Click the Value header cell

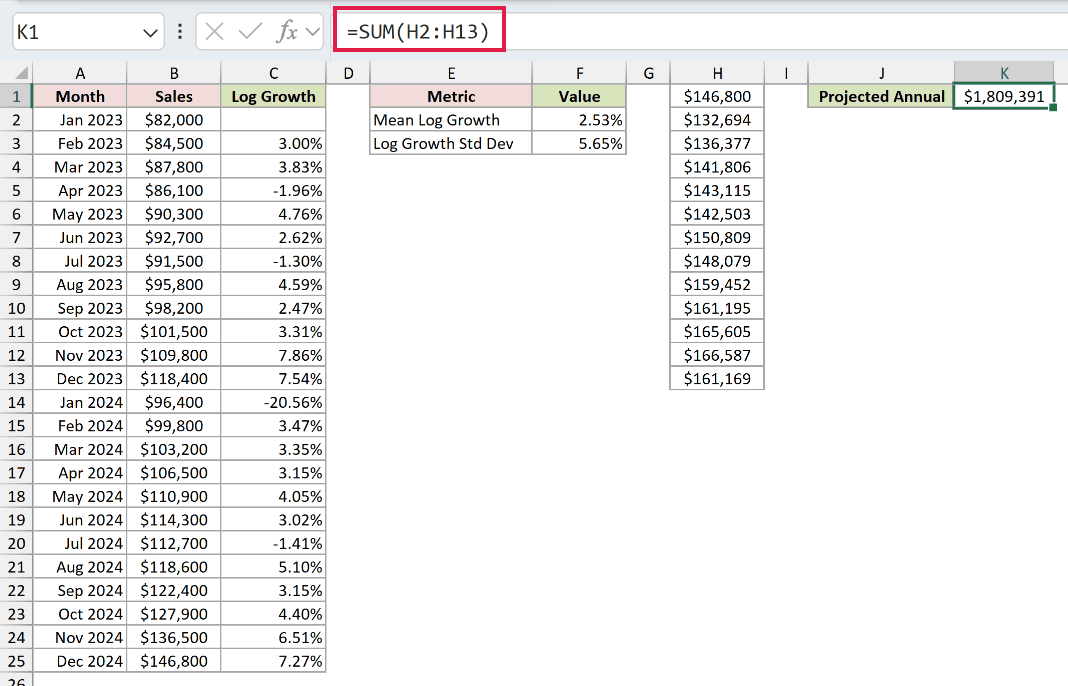579,96
